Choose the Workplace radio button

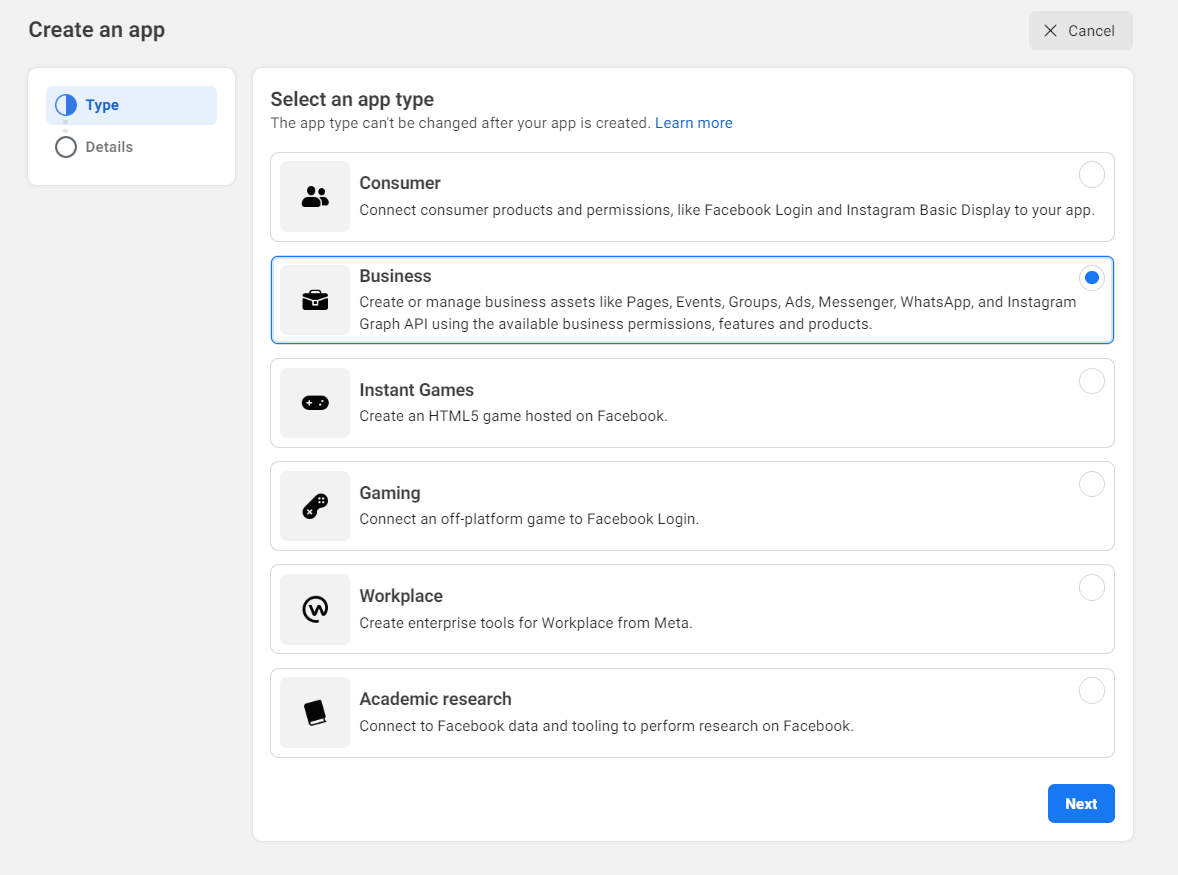[x=1091, y=587]
